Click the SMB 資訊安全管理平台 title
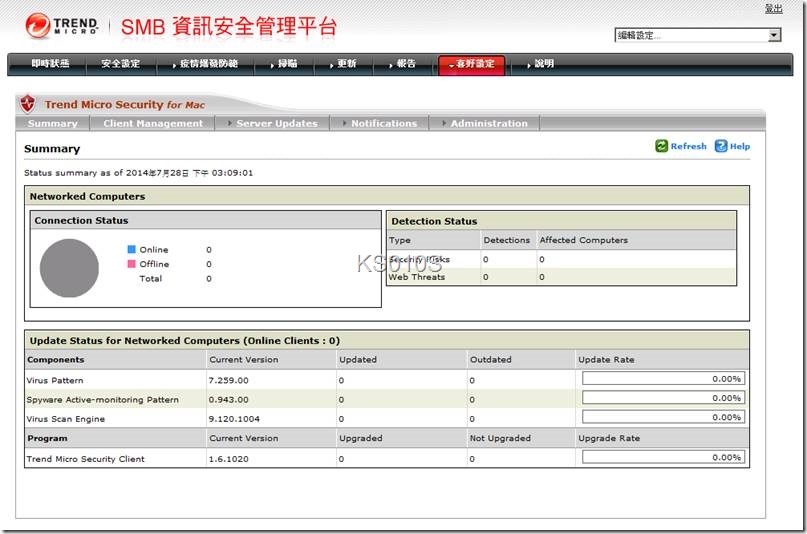The height and width of the screenshot is (534, 807). (x=229, y=26)
